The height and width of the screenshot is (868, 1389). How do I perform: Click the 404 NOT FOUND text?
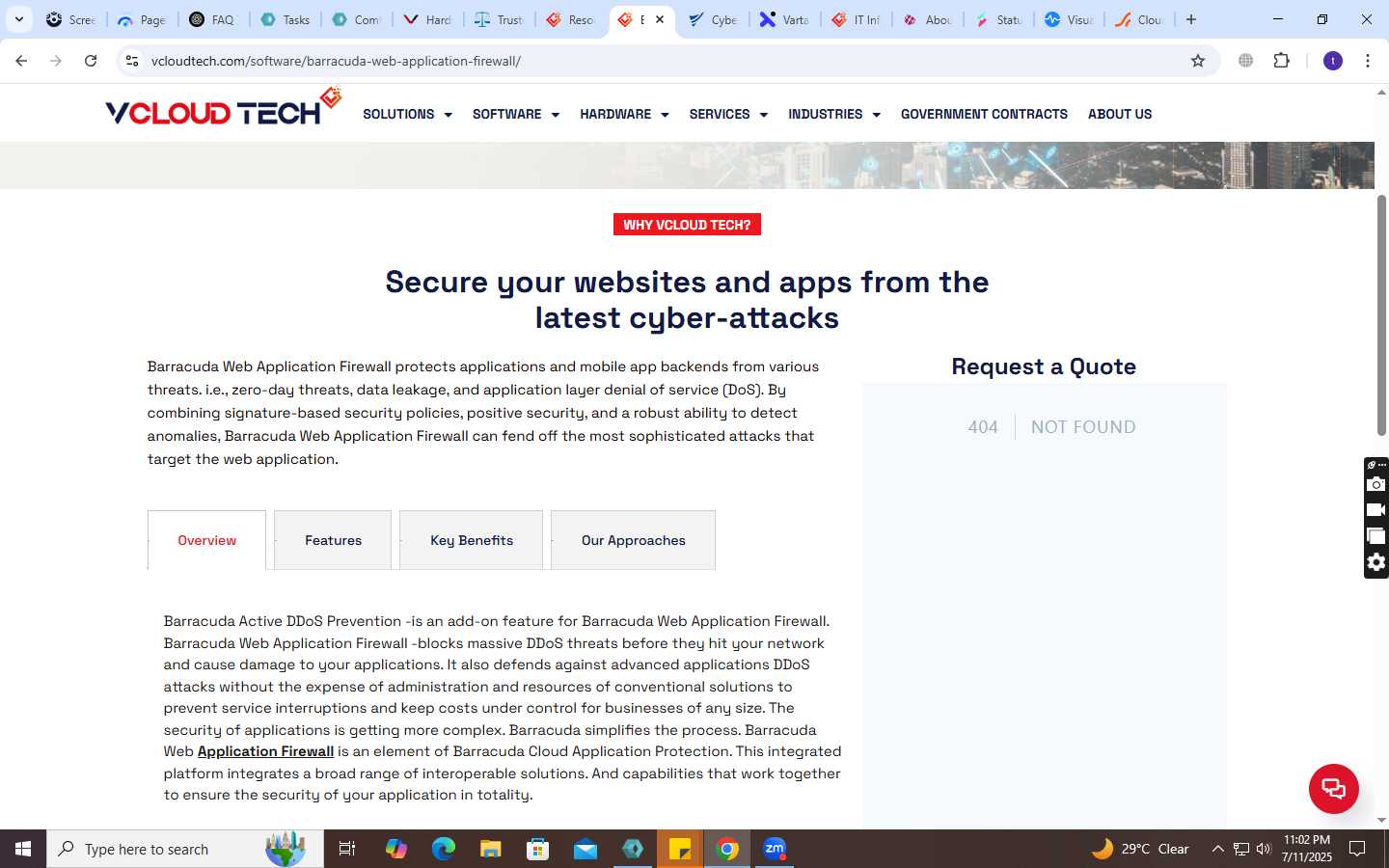pyautogui.click(x=1051, y=426)
